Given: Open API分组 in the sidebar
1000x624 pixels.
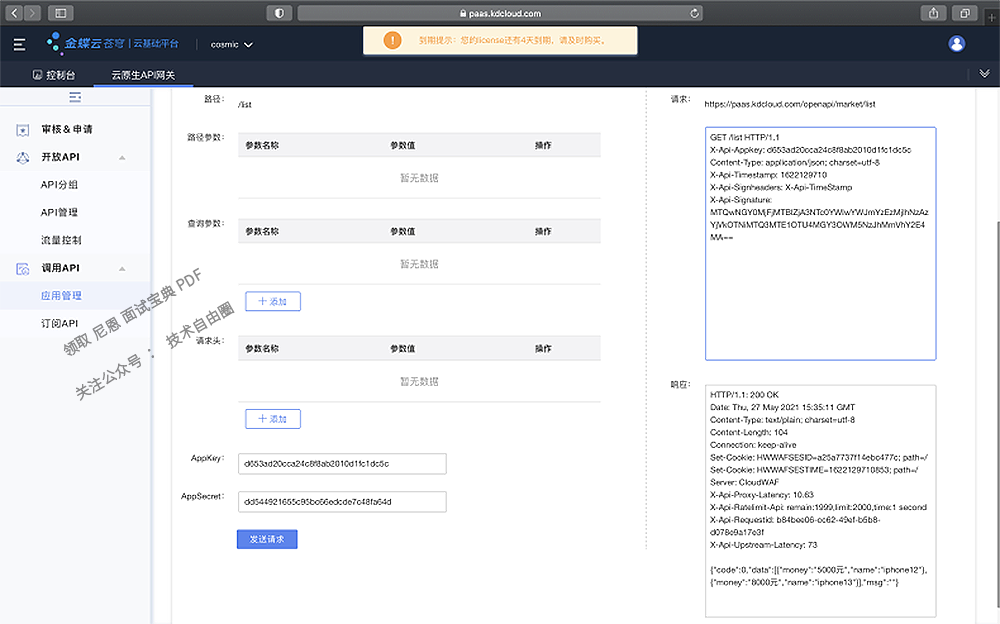Looking at the screenshot, I should pyautogui.click(x=59, y=184).
